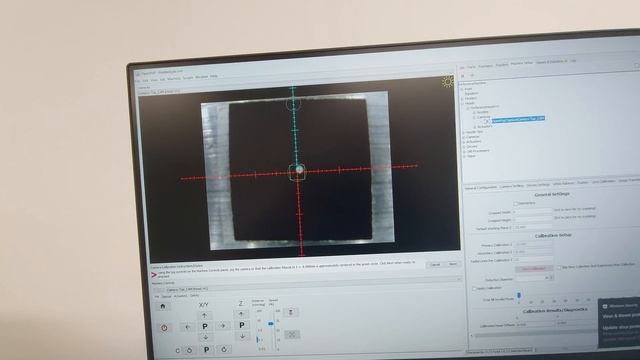The width and height of the screenshot is (640, 360).
Task: Click the Detection Diameter spinner arrows
Action: click(550, 278)
